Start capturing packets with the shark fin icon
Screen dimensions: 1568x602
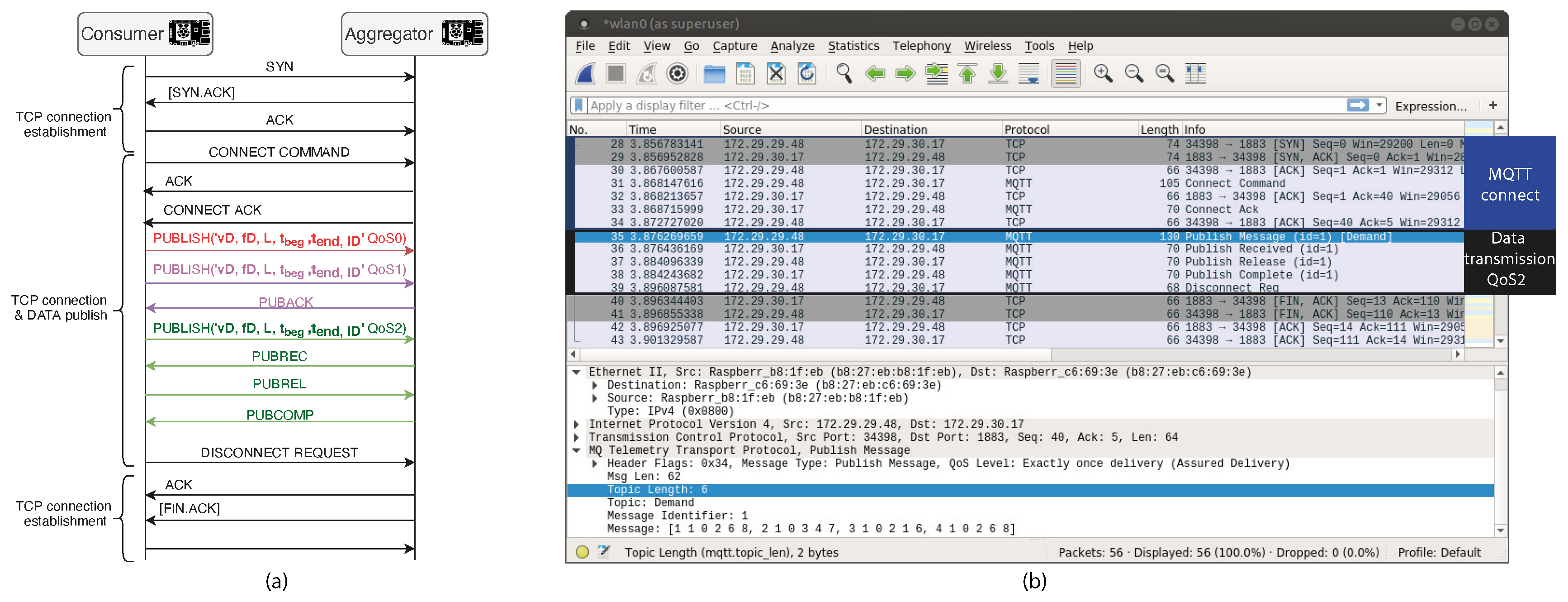point(585,74)
